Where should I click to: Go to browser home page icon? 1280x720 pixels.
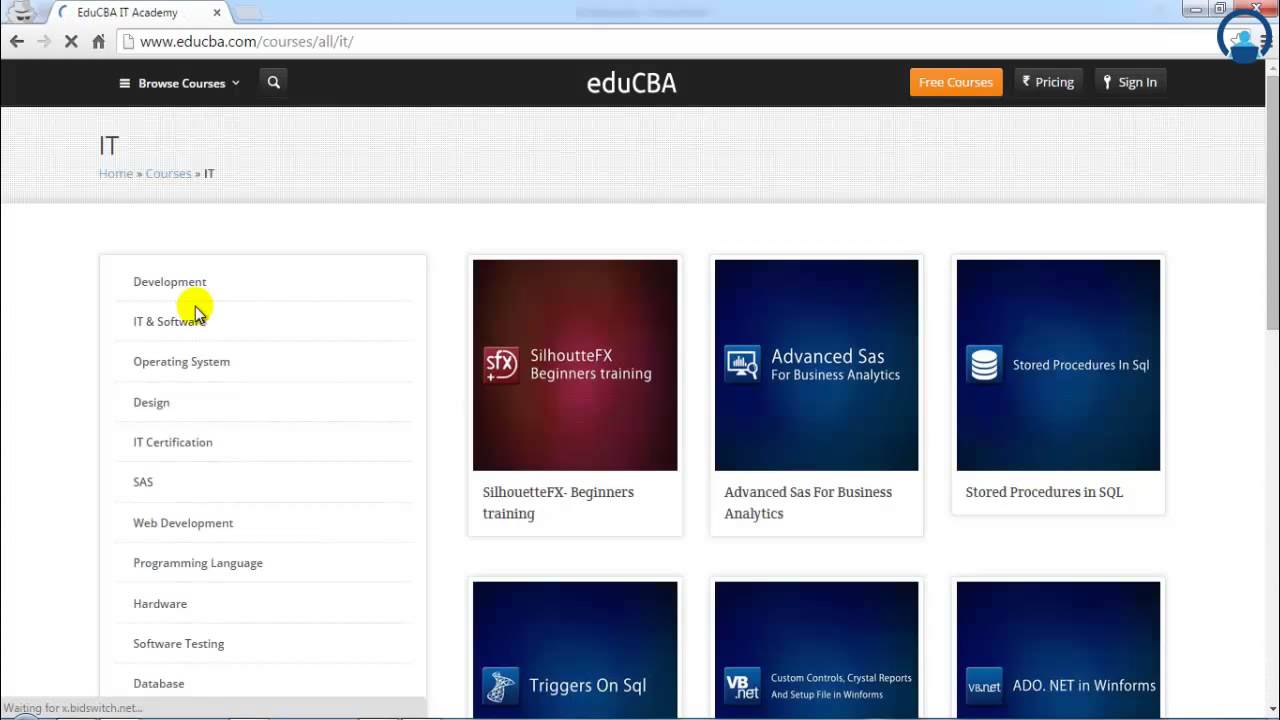pyautogui.click(x=98, y=41)
